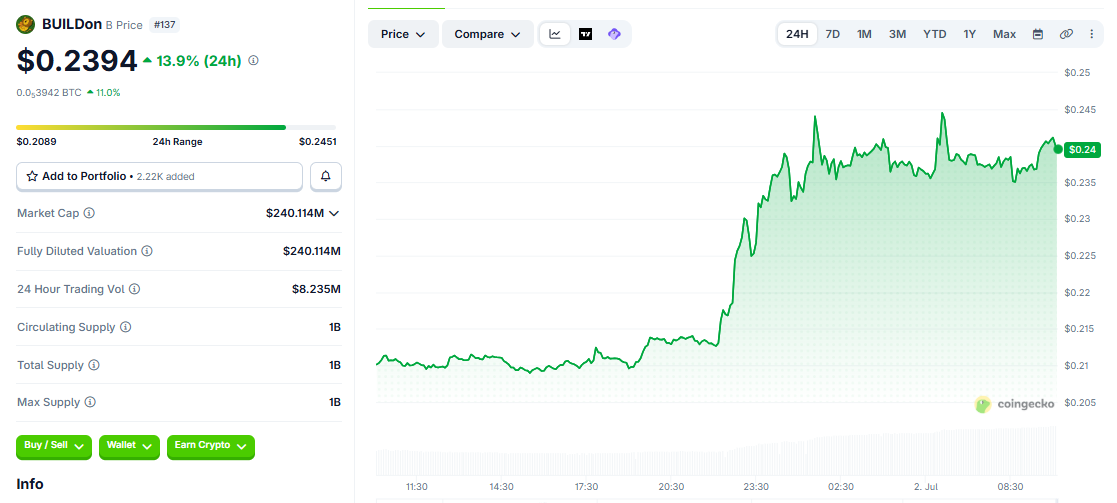Switch to the line chart view icon
This screenshot has width=1117, height=503.
555,34
